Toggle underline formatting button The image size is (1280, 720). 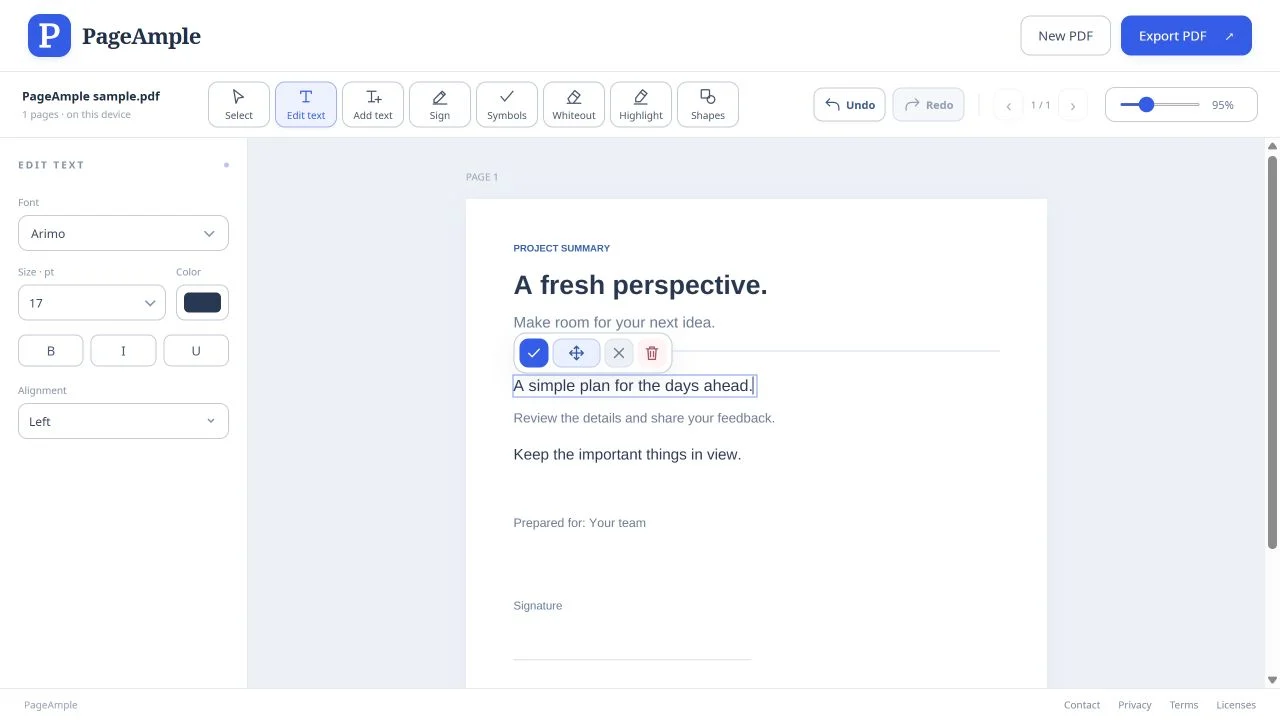196,351
